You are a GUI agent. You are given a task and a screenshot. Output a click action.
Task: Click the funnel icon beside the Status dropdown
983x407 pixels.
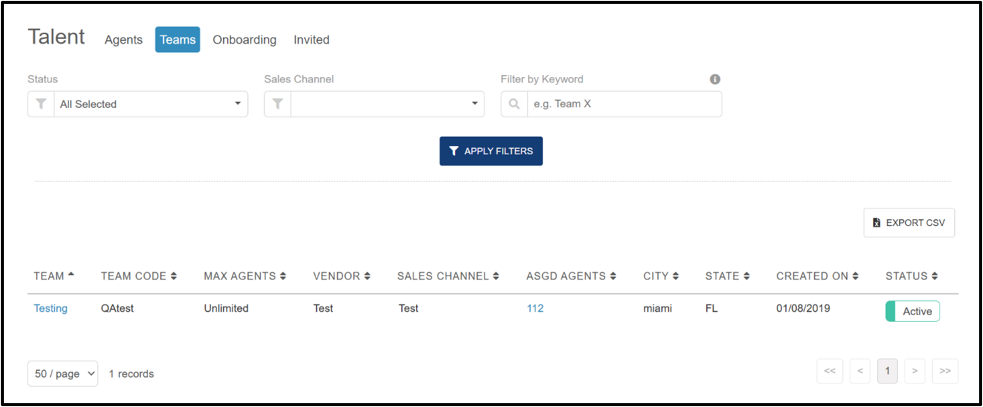coord(41,104)
